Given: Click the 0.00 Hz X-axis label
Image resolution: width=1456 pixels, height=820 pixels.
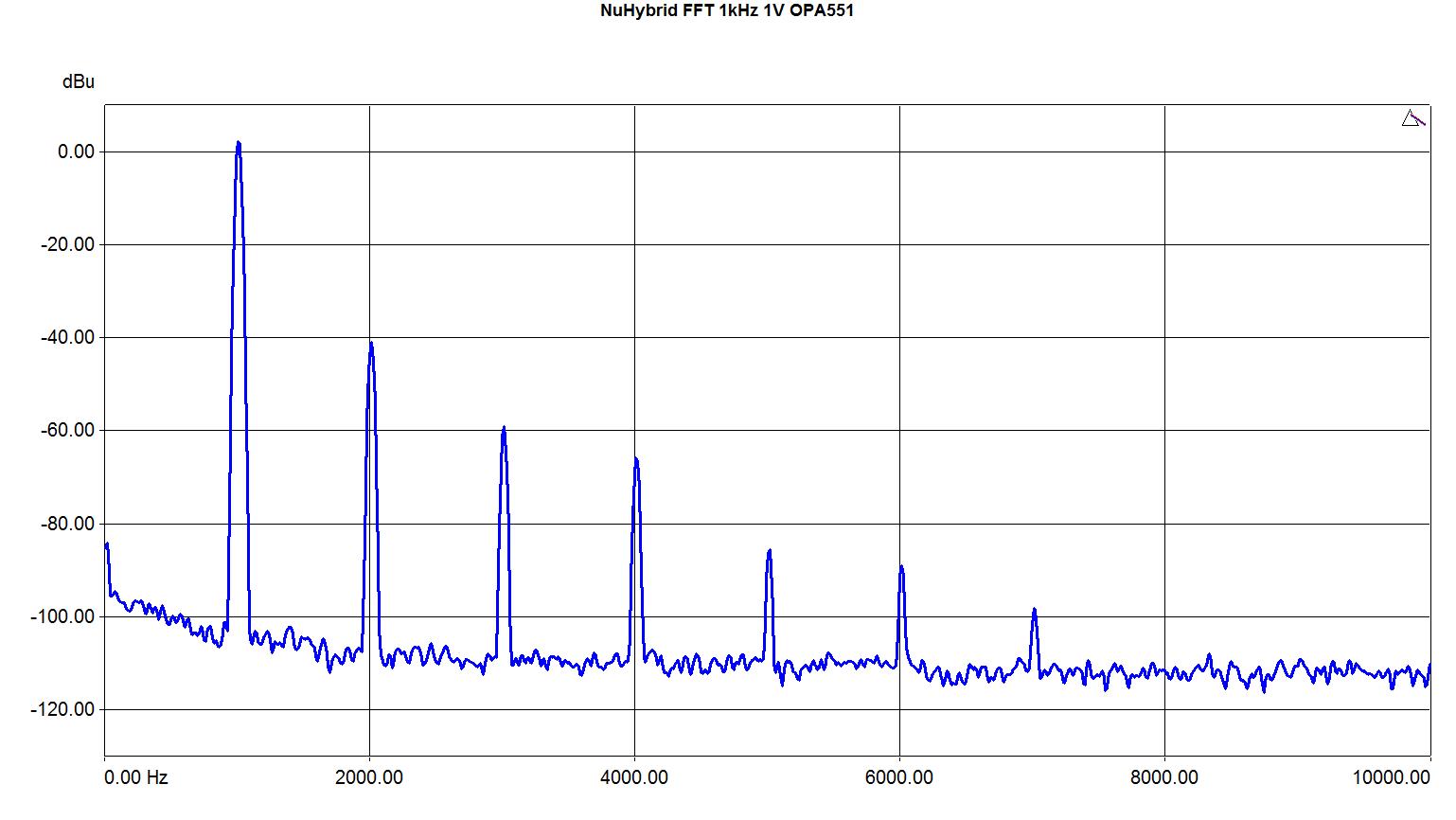Looking at the screenshot, I should coord(135,777).
